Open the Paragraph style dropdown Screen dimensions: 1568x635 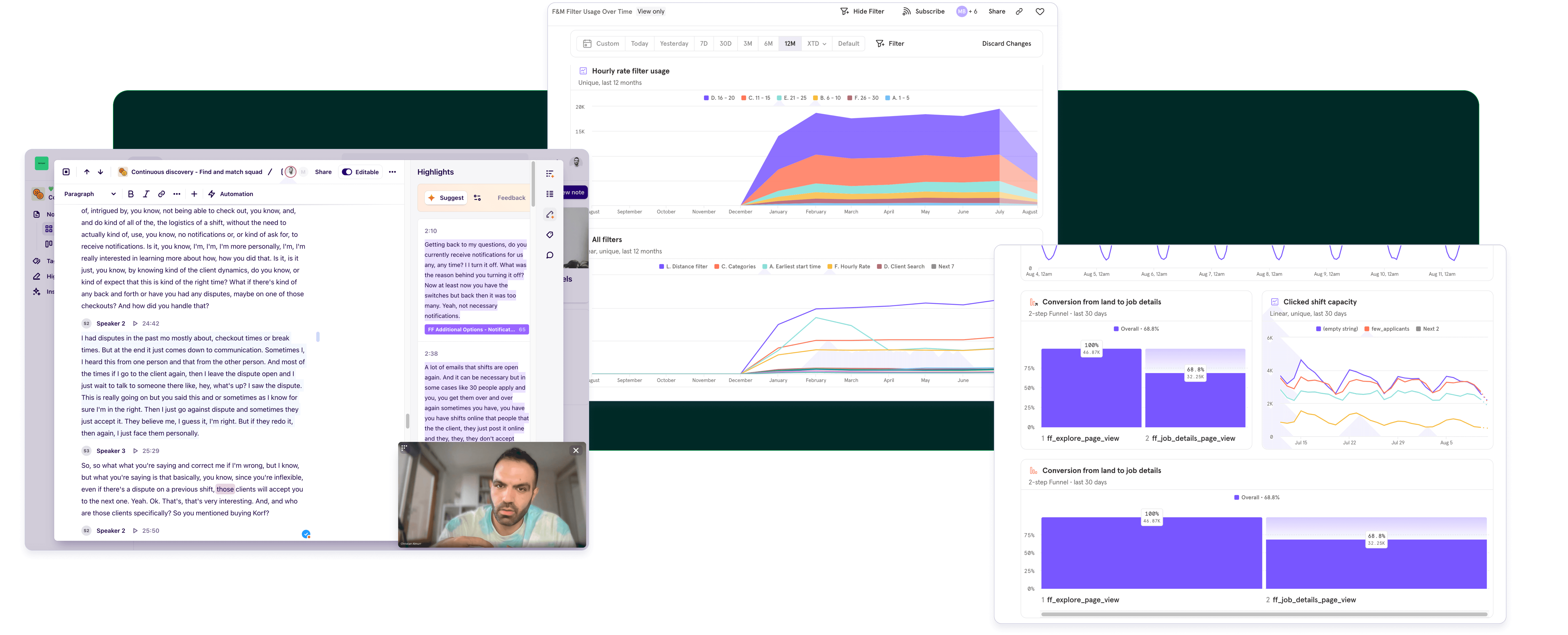tap(89, 194)
